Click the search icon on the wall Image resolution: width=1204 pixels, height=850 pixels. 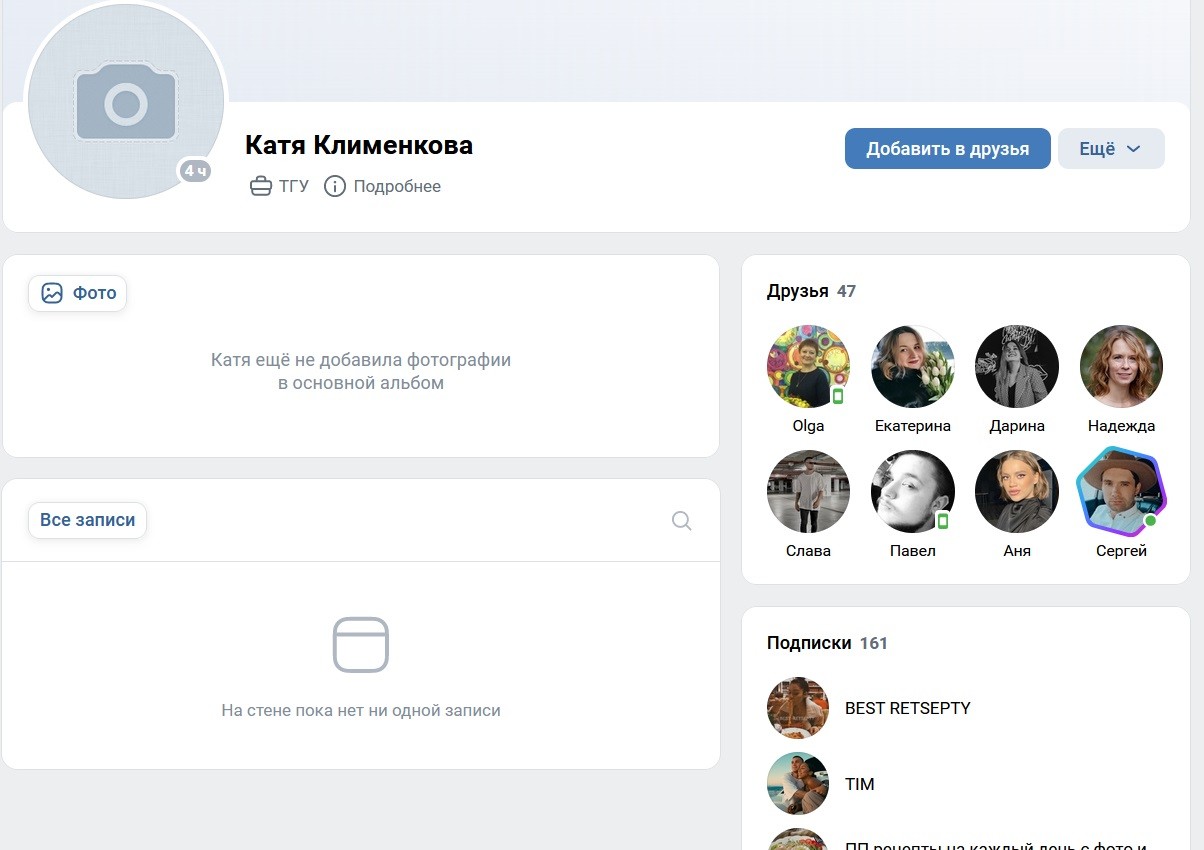tap(682, 520)
